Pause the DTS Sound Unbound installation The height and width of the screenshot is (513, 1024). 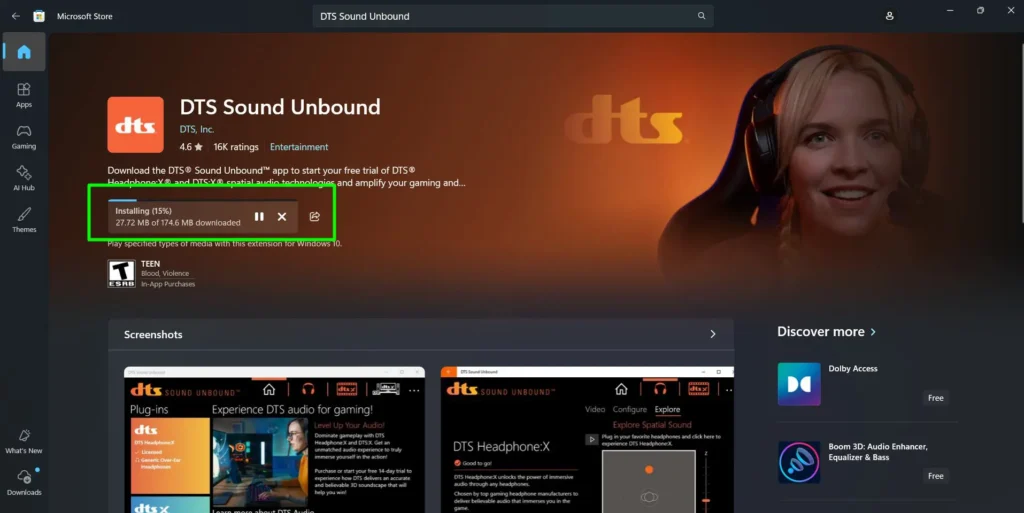(259, 217)
